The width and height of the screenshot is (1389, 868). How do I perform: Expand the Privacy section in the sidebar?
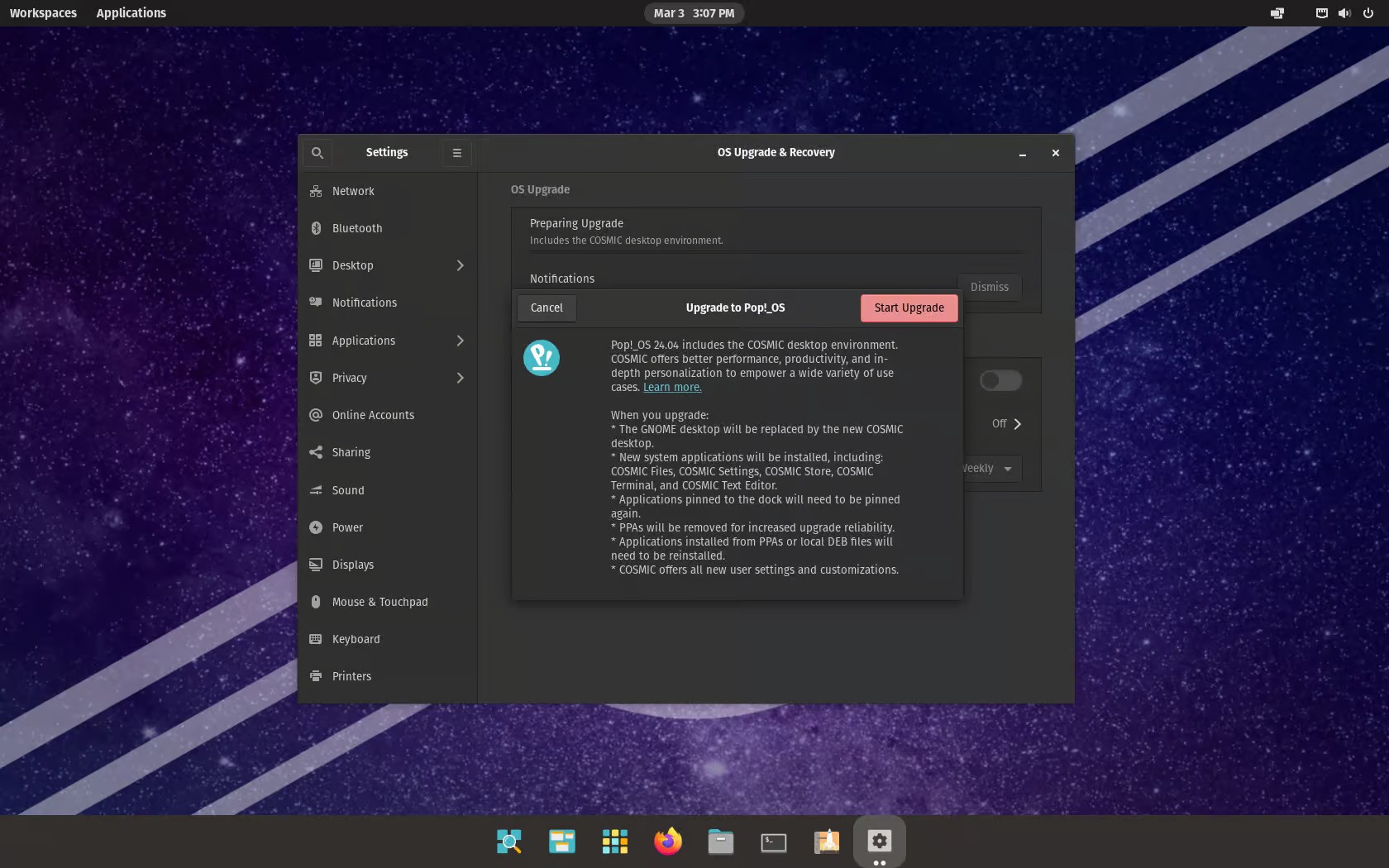coord(387,378)
